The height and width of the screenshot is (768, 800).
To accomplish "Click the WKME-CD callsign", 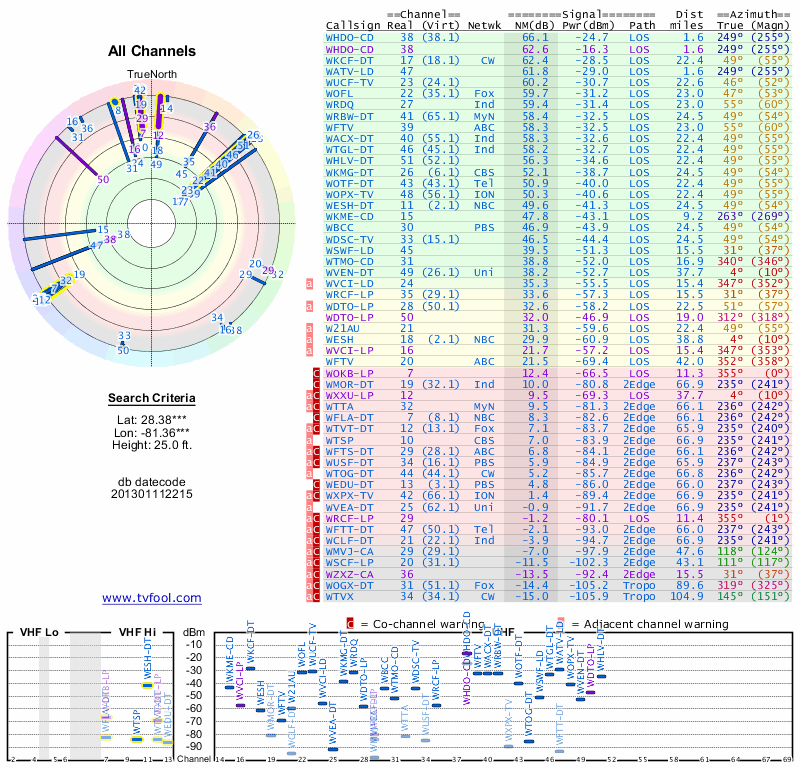I will coord(349,216).
